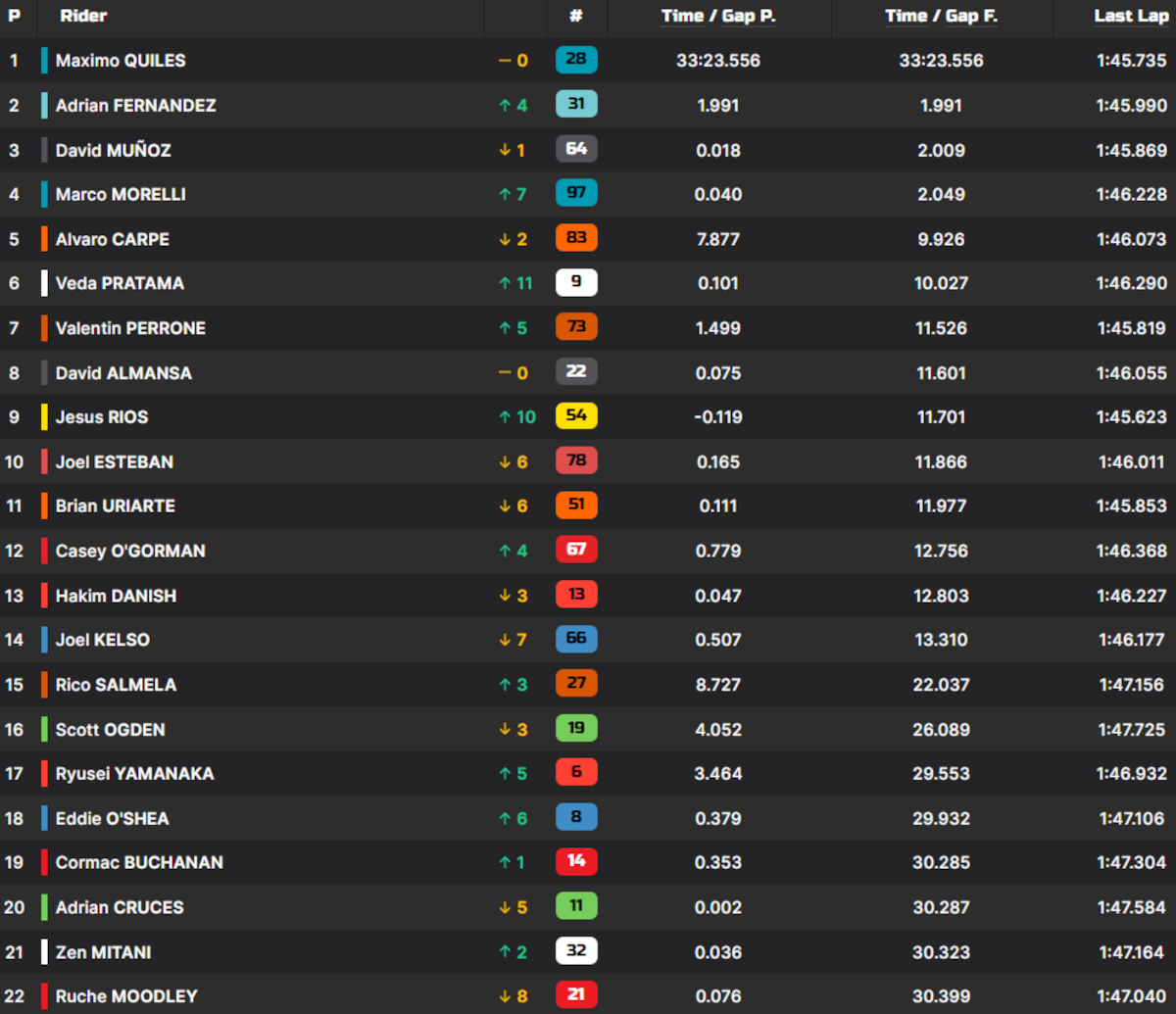
Task: Click the red number 14 badge
Action: (576, 862)
